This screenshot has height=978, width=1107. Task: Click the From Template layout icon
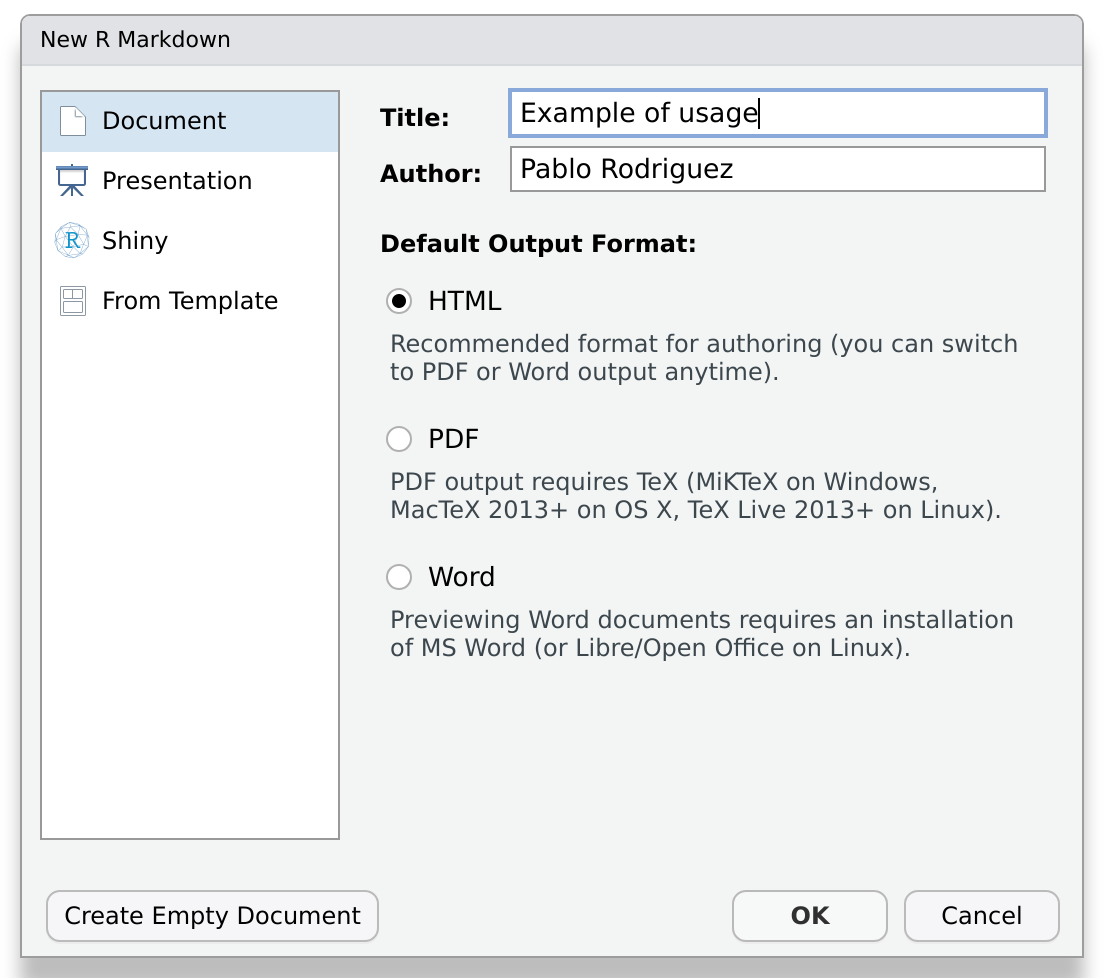pos(73,301)
